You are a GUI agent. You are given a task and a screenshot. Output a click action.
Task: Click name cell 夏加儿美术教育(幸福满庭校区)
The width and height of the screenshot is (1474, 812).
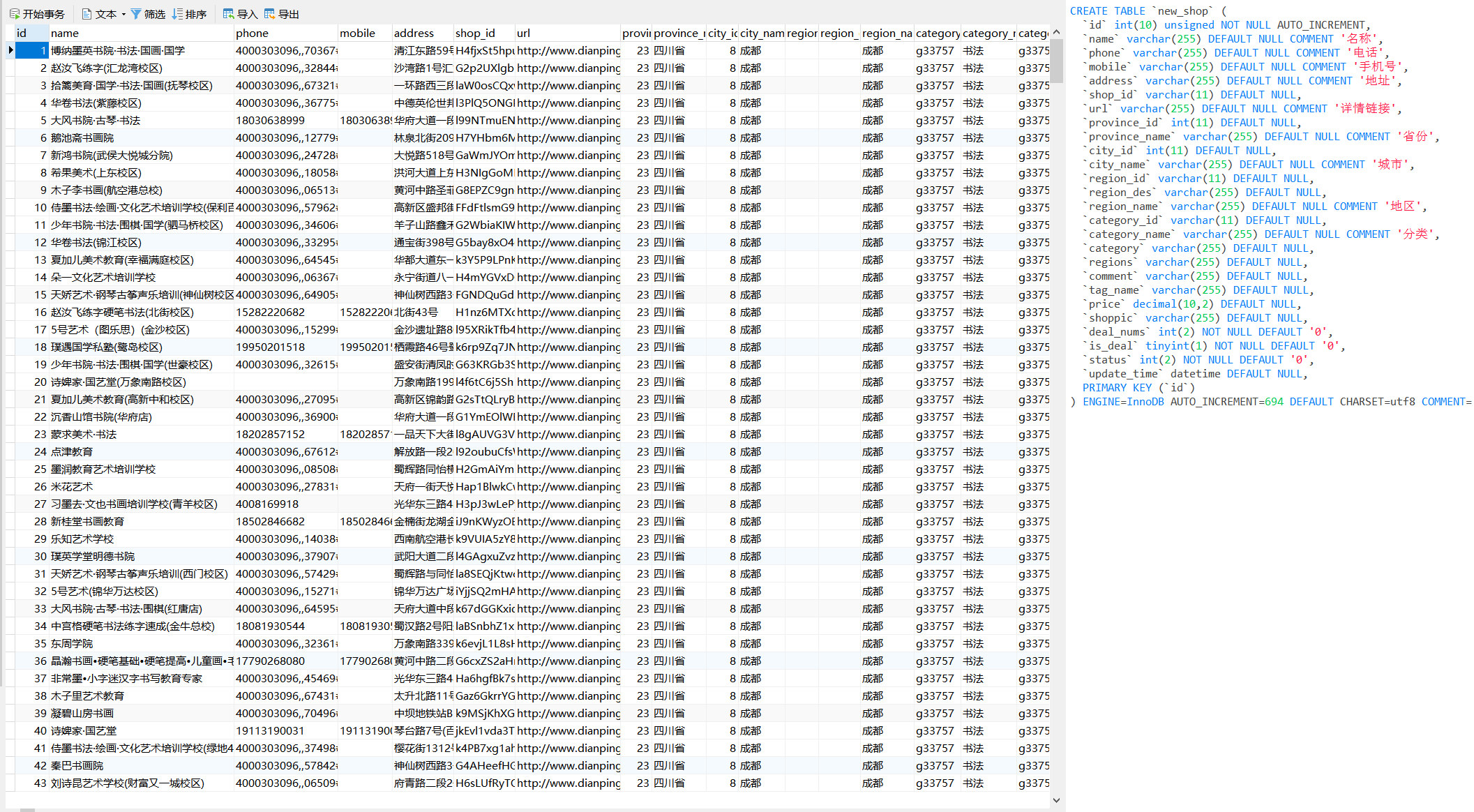click(142, 260)
